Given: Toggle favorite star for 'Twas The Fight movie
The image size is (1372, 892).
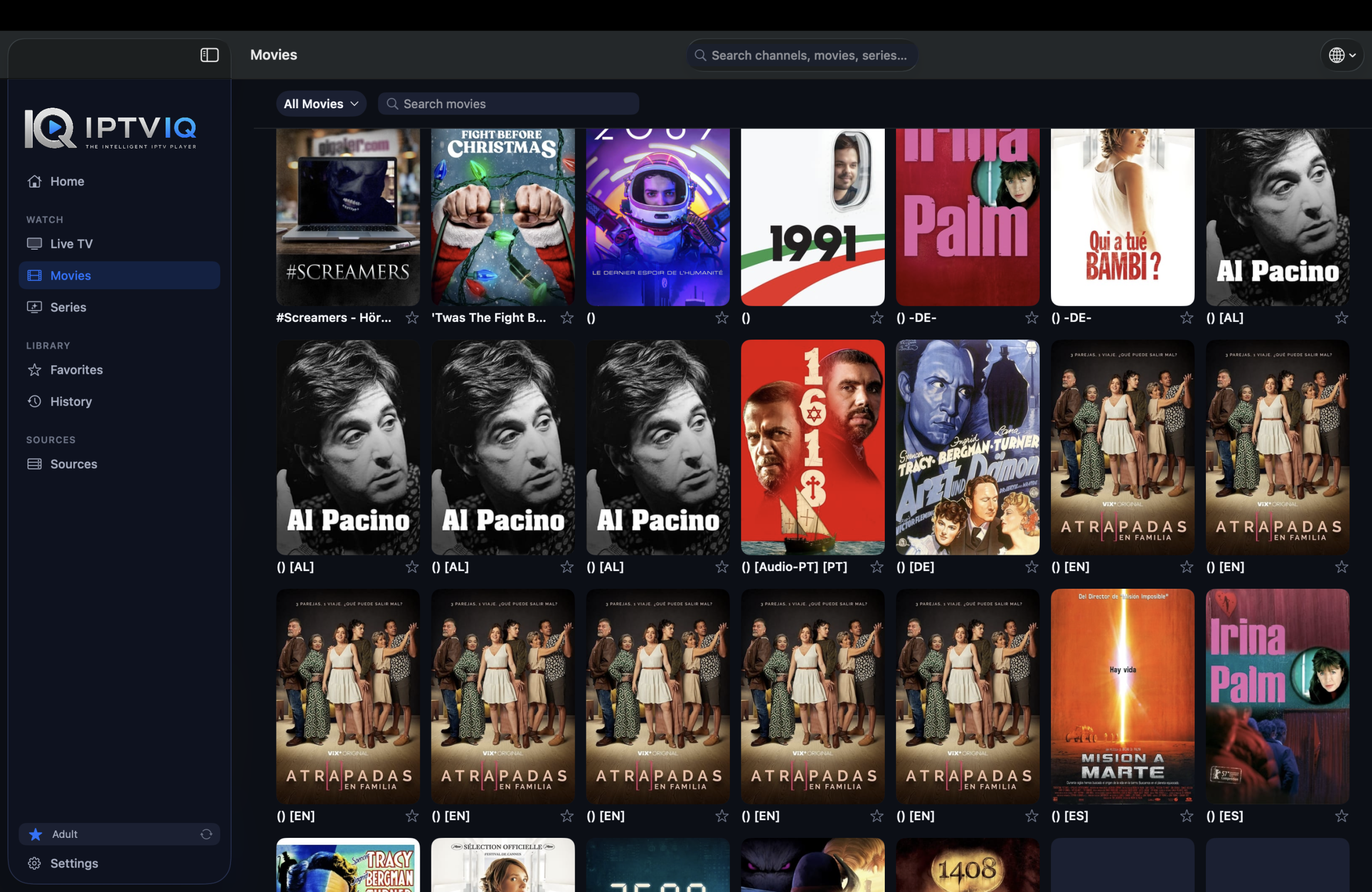Looking at the screenshot, I should (567, 318).
